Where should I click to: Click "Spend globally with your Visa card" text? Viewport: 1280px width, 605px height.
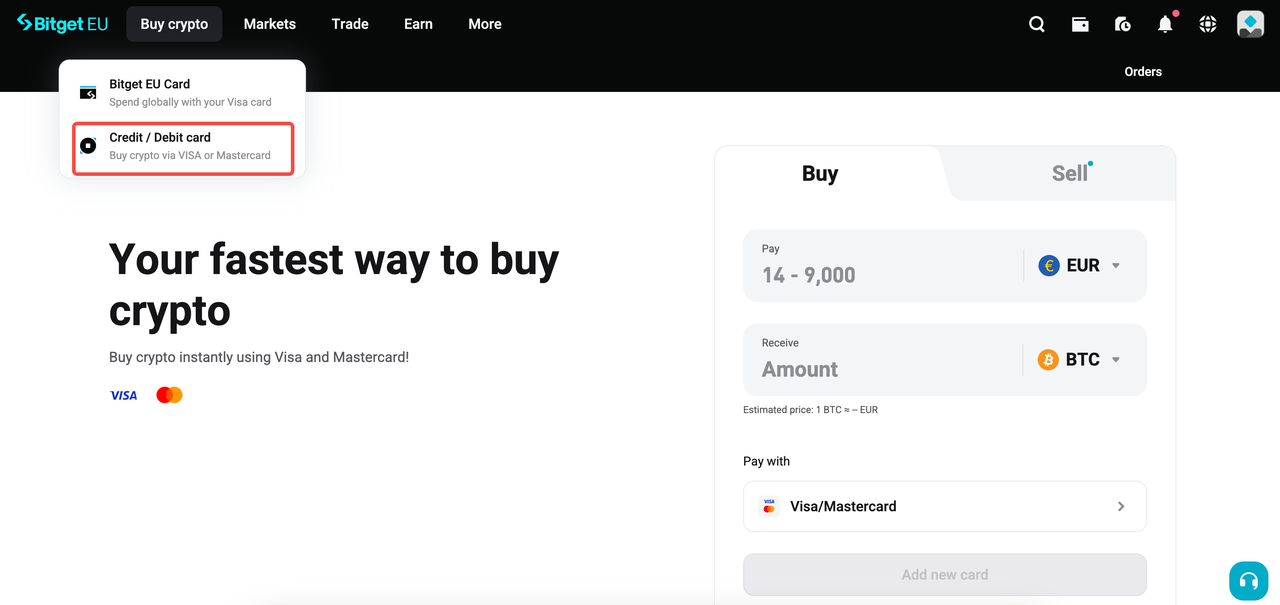[x=190, y=102]
